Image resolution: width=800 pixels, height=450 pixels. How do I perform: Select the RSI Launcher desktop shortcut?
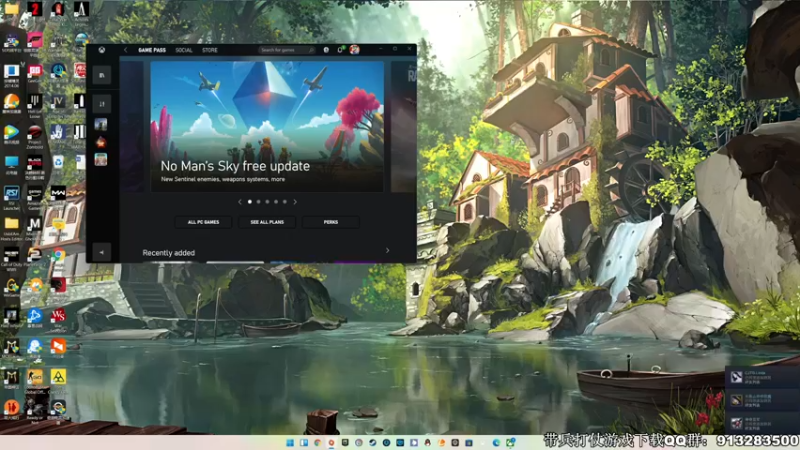coord(11,197)
